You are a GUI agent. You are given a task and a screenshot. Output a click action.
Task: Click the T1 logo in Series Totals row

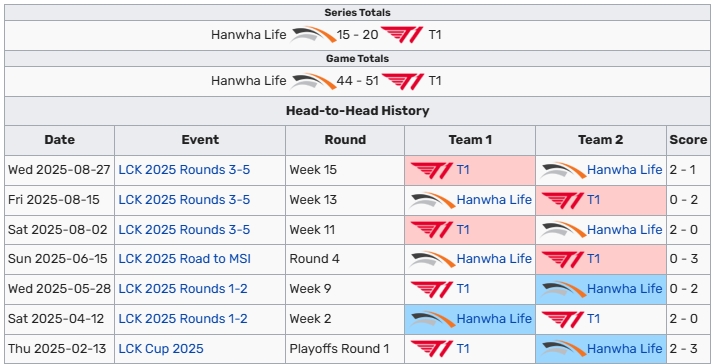coord(402,35)
